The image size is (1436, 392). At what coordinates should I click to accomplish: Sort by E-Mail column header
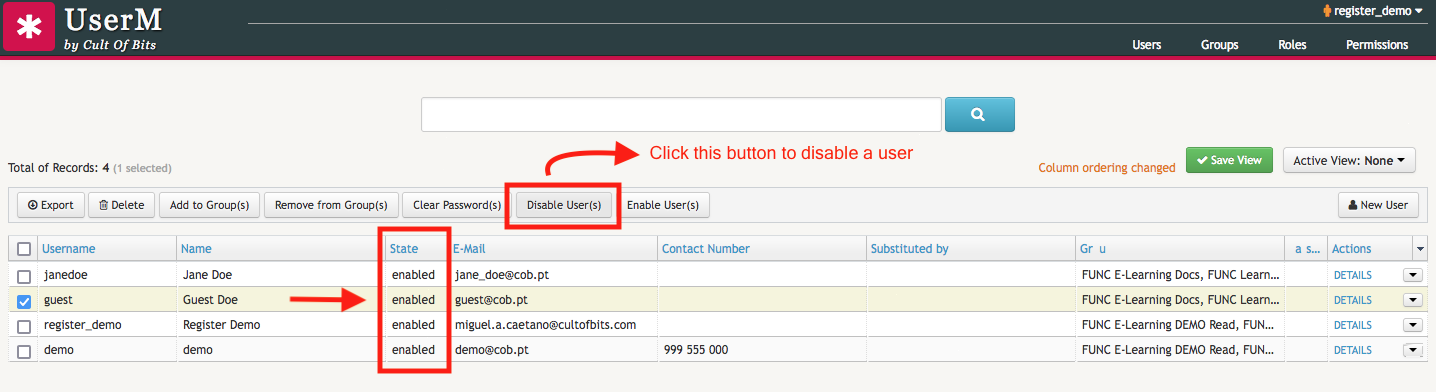tap(469, 249)
